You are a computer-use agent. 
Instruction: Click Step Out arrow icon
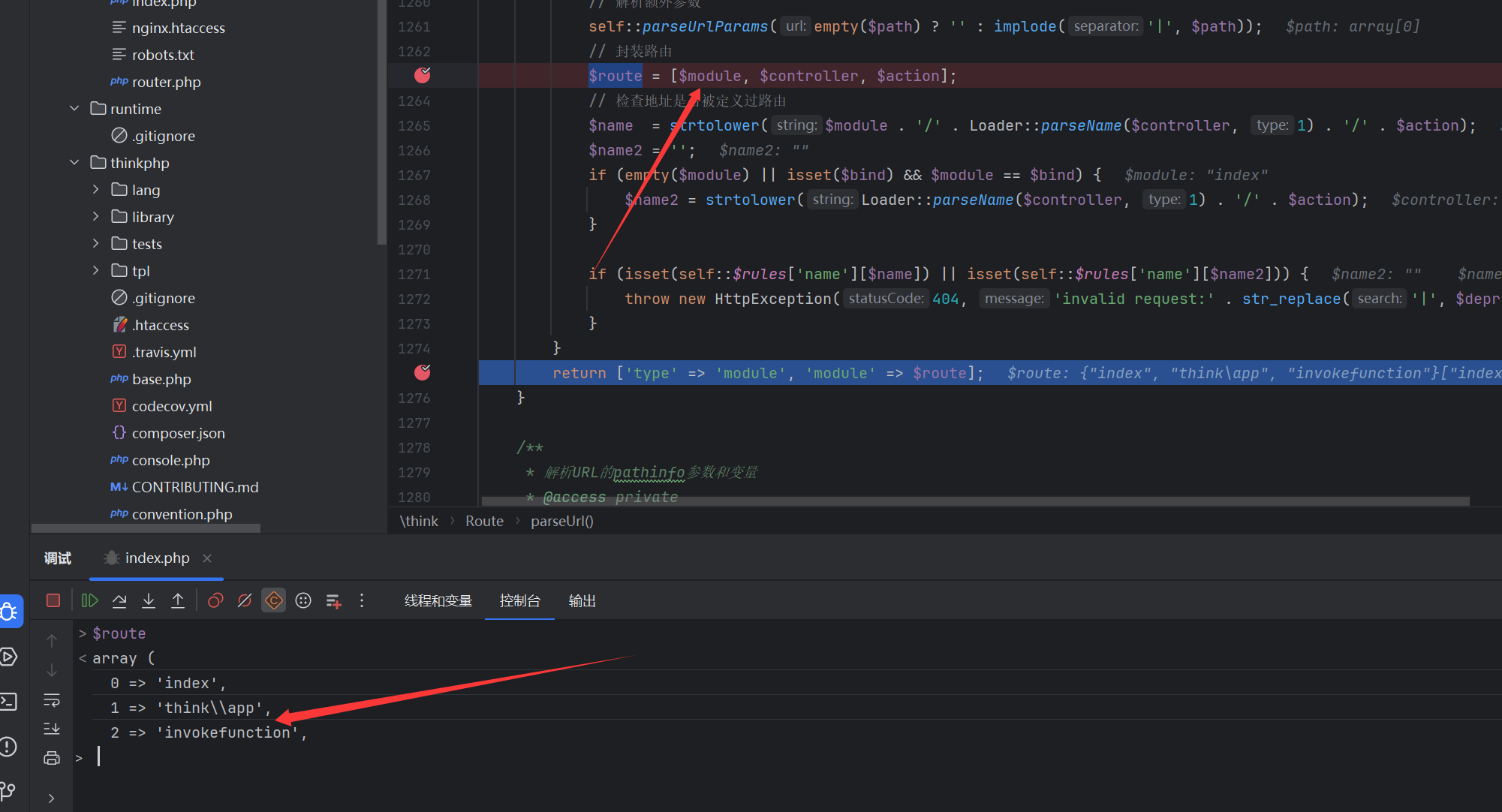[x=178, y=600]
